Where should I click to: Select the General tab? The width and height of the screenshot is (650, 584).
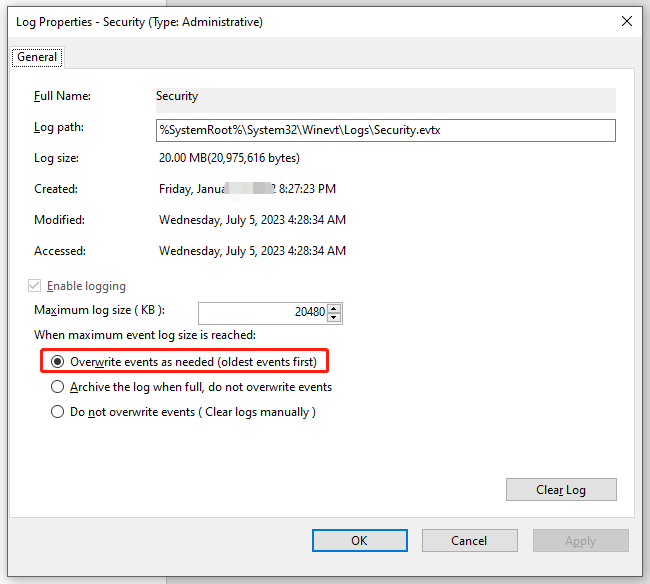pos(37,58)
